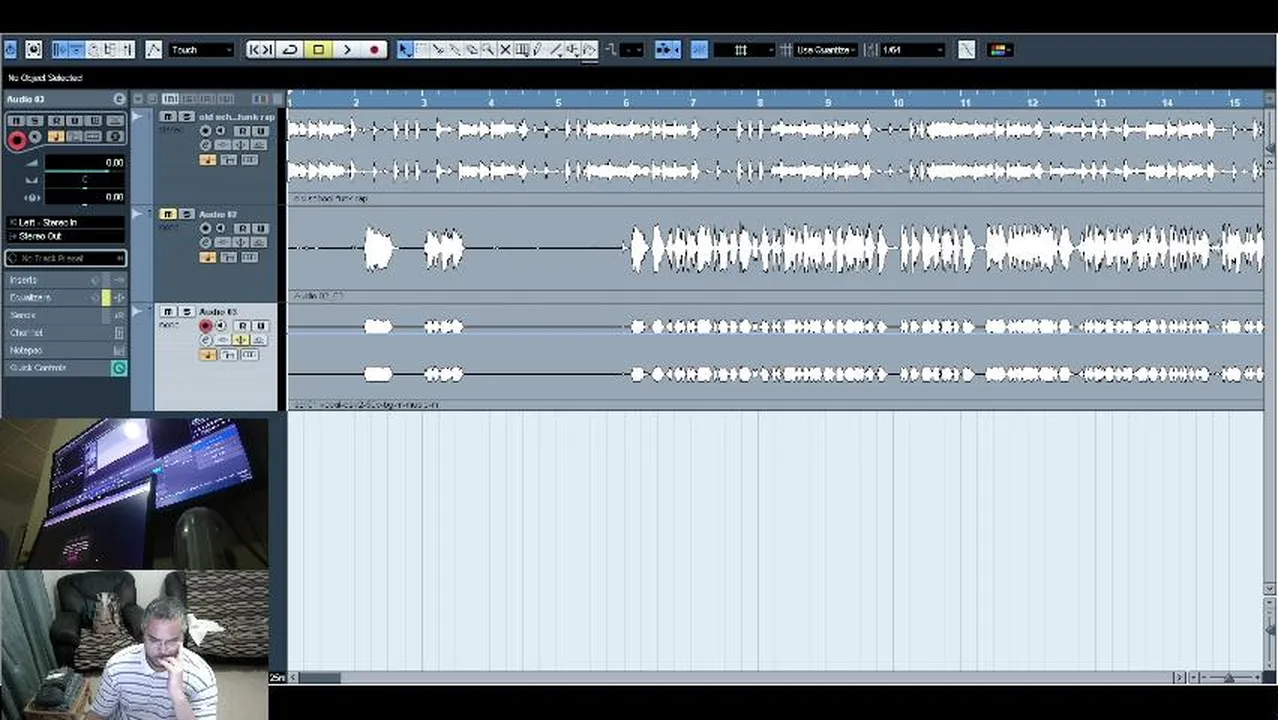
Task: Expand the Sends inspector section
Action: coord(66,315)
